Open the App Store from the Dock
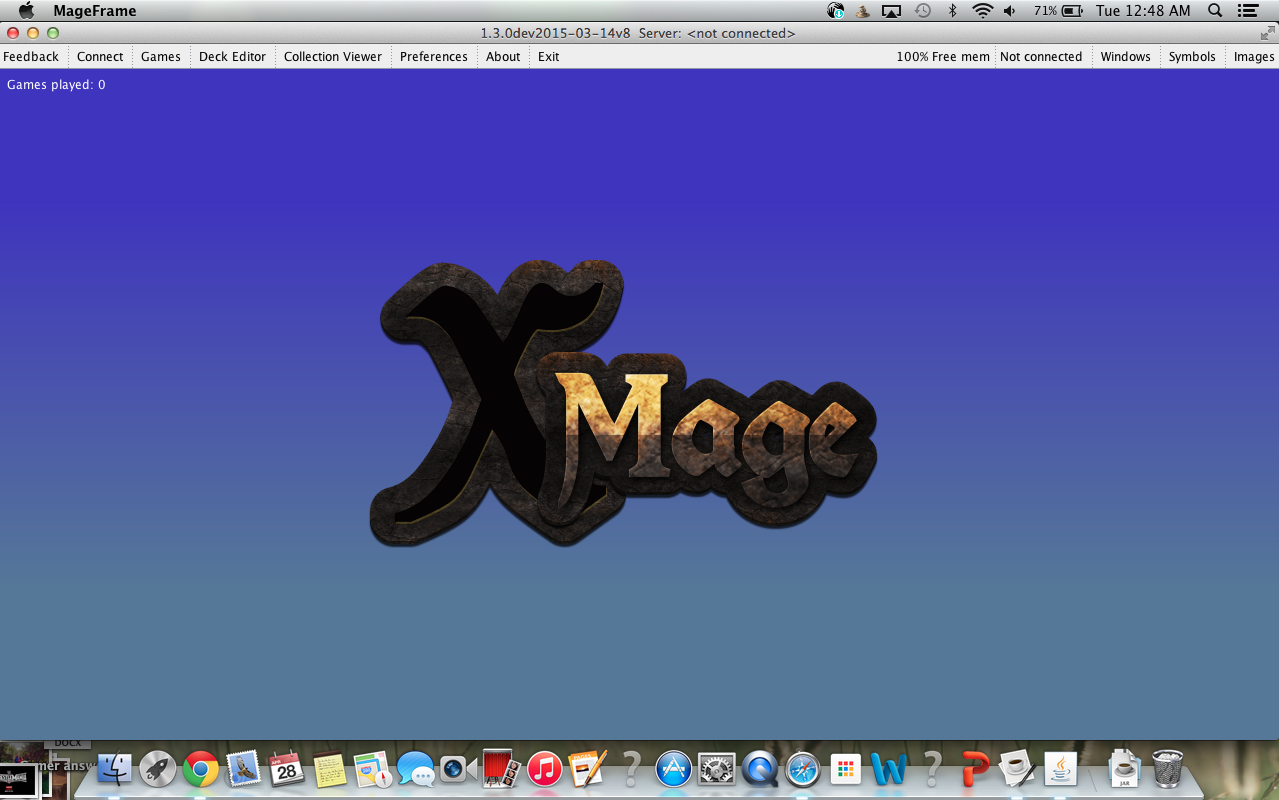 pos(674,769)
